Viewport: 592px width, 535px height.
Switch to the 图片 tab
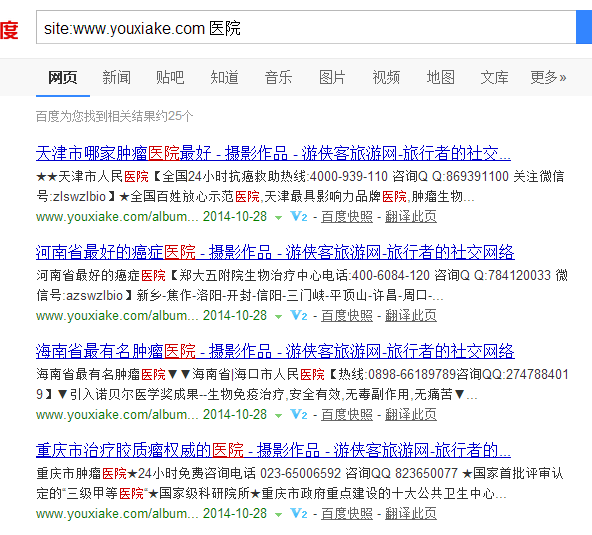click(x=332, y=78)
